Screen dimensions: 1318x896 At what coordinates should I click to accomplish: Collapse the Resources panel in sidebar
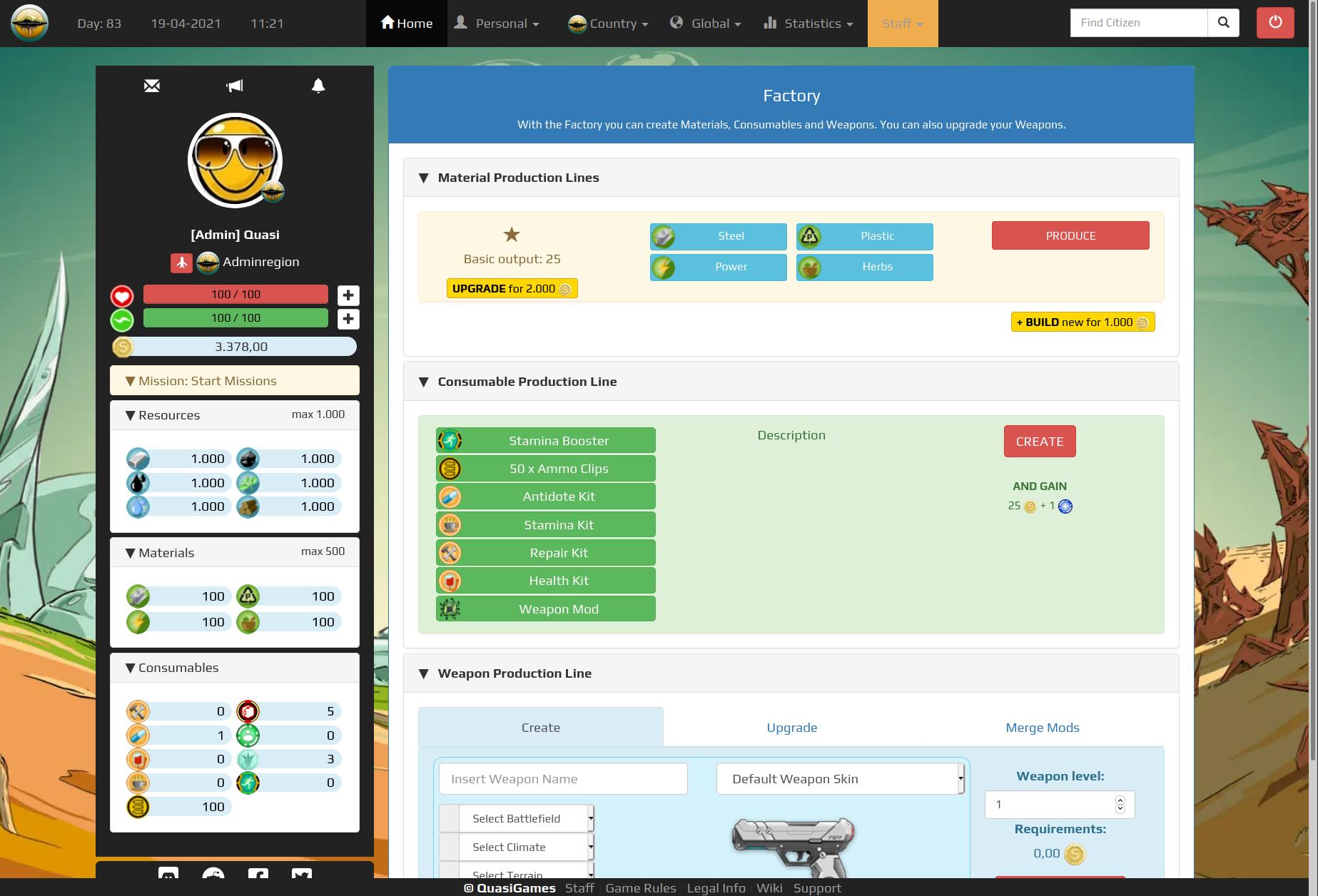[x=130, y=415]
